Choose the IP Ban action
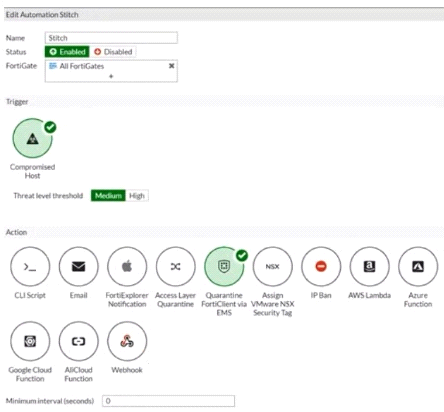Viewport: 444px width, 412px height. (x=321, y=267)
